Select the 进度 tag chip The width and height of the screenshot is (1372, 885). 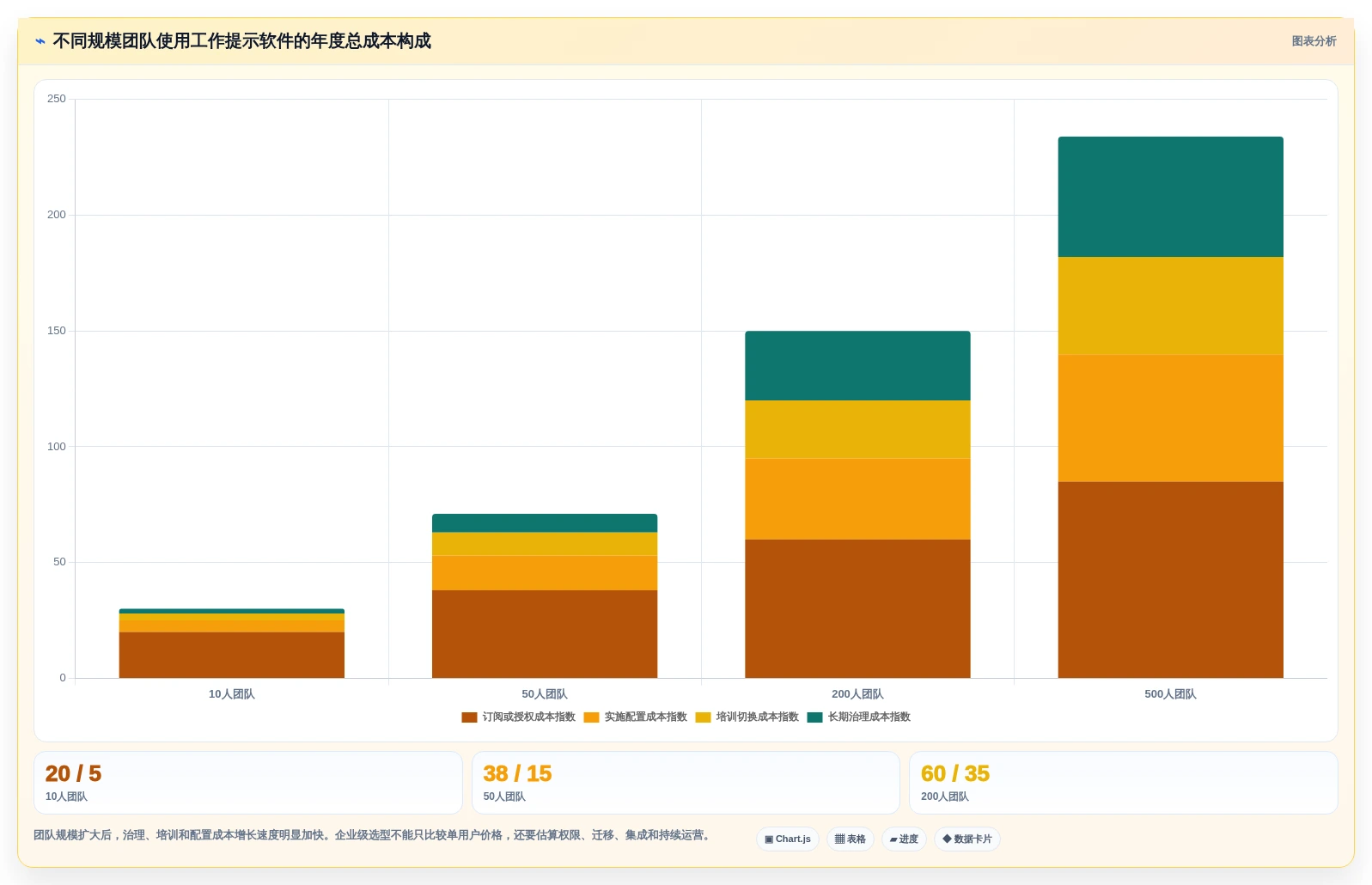(904, 839)
